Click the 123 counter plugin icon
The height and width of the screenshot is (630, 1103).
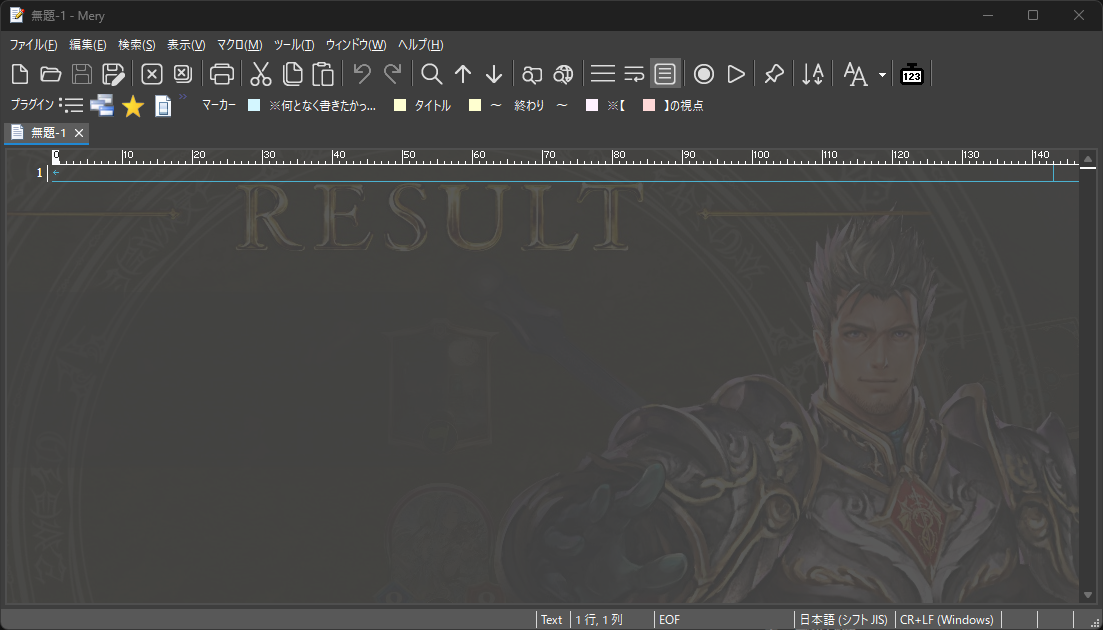point(912,74)
